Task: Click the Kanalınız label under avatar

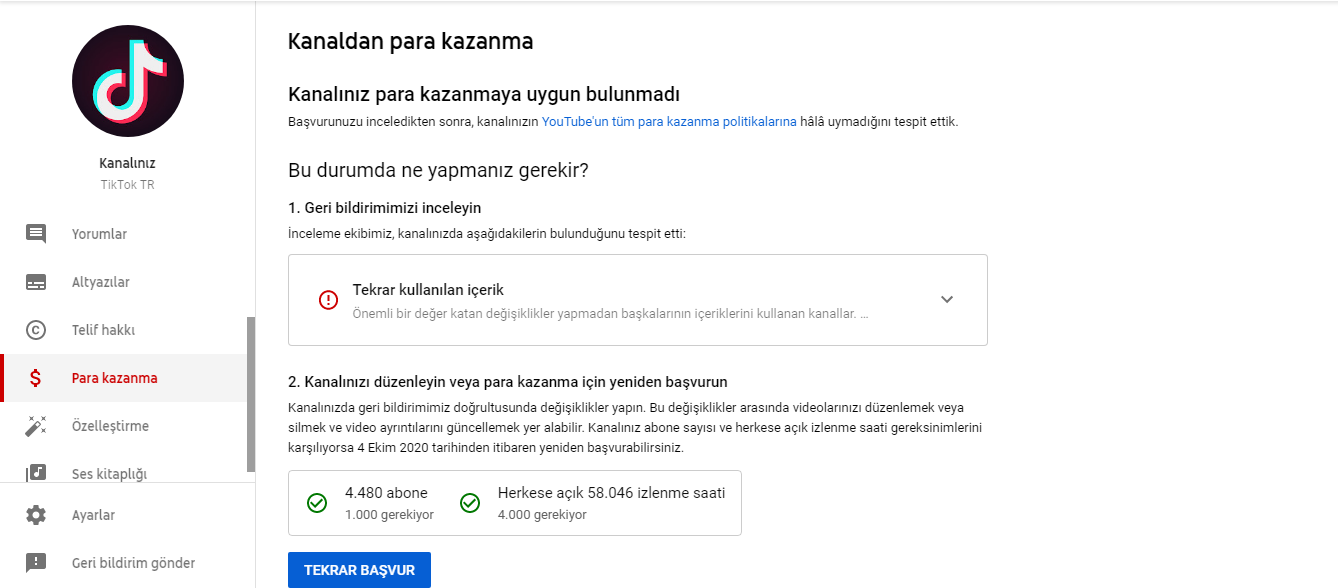Action: [128, 163]
